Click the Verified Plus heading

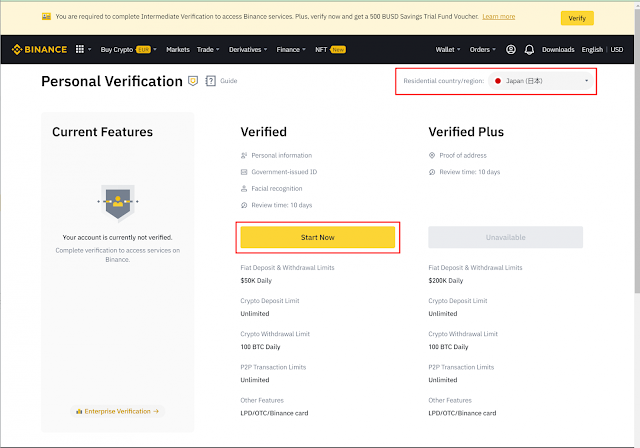(466, 132)
